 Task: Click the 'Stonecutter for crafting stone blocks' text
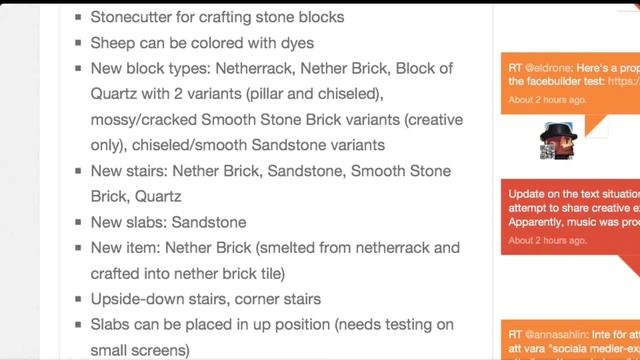click(217, 17)
